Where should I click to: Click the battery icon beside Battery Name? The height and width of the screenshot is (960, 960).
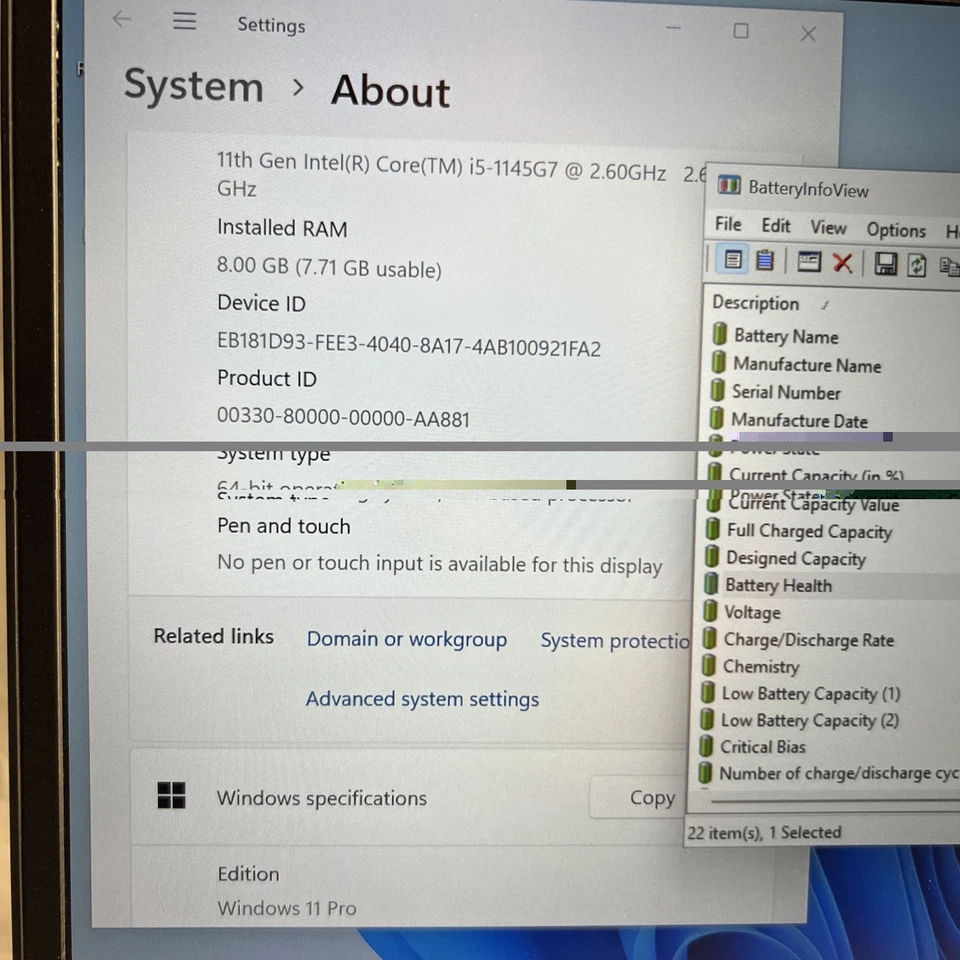[x=719, y=334]
